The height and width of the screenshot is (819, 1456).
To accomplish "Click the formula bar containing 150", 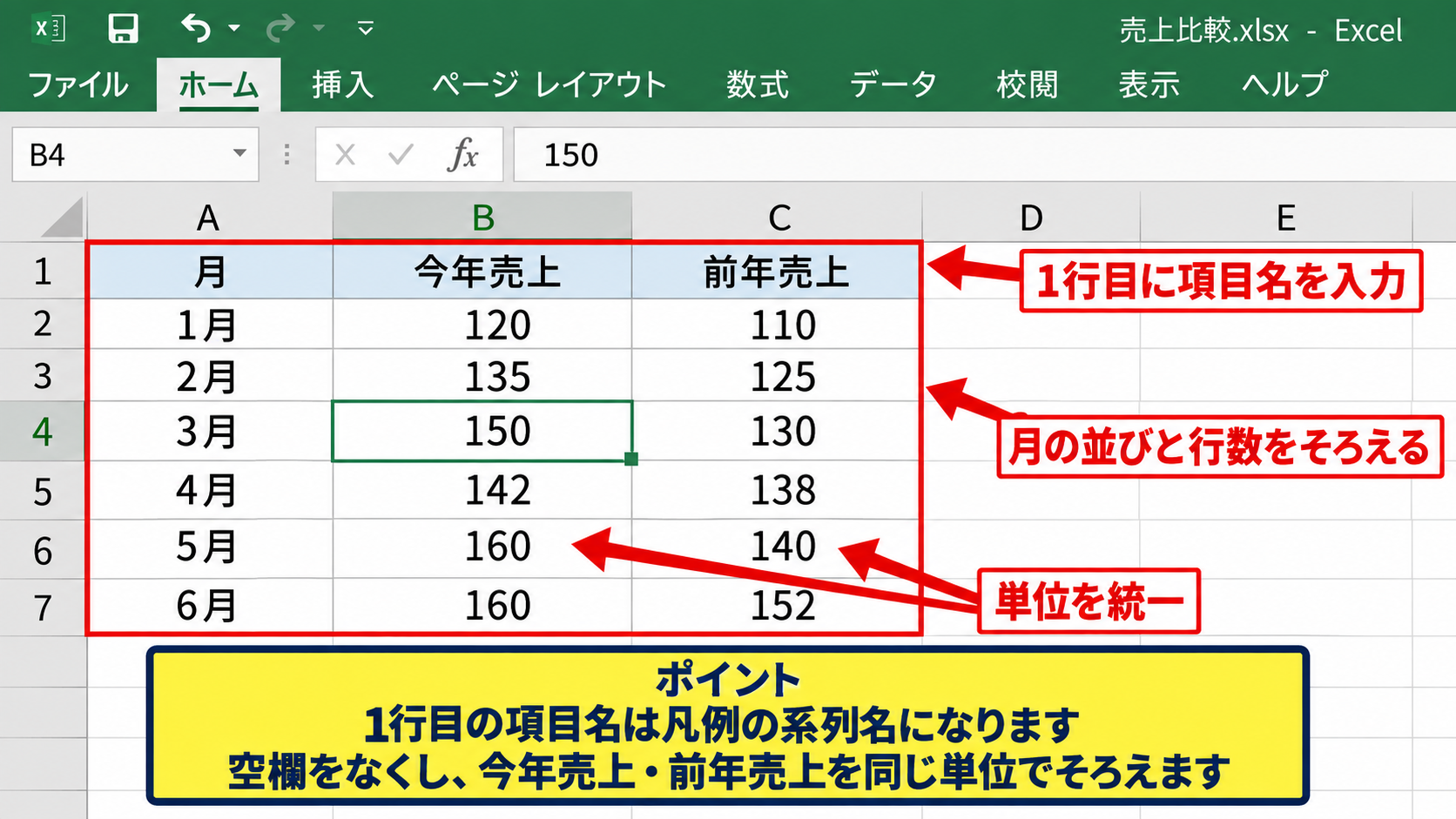I will coord(984,155).
